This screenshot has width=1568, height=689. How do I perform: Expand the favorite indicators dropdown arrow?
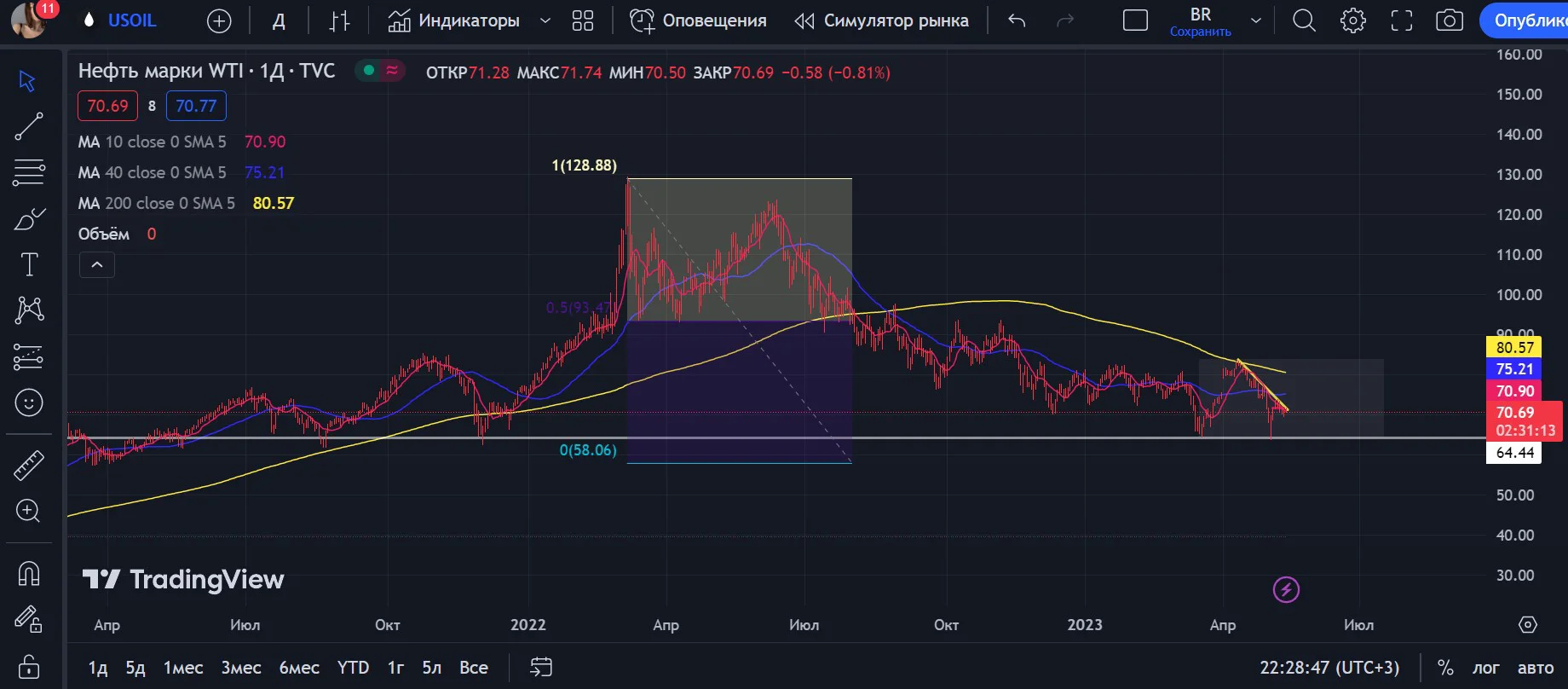tap(545, 21)
